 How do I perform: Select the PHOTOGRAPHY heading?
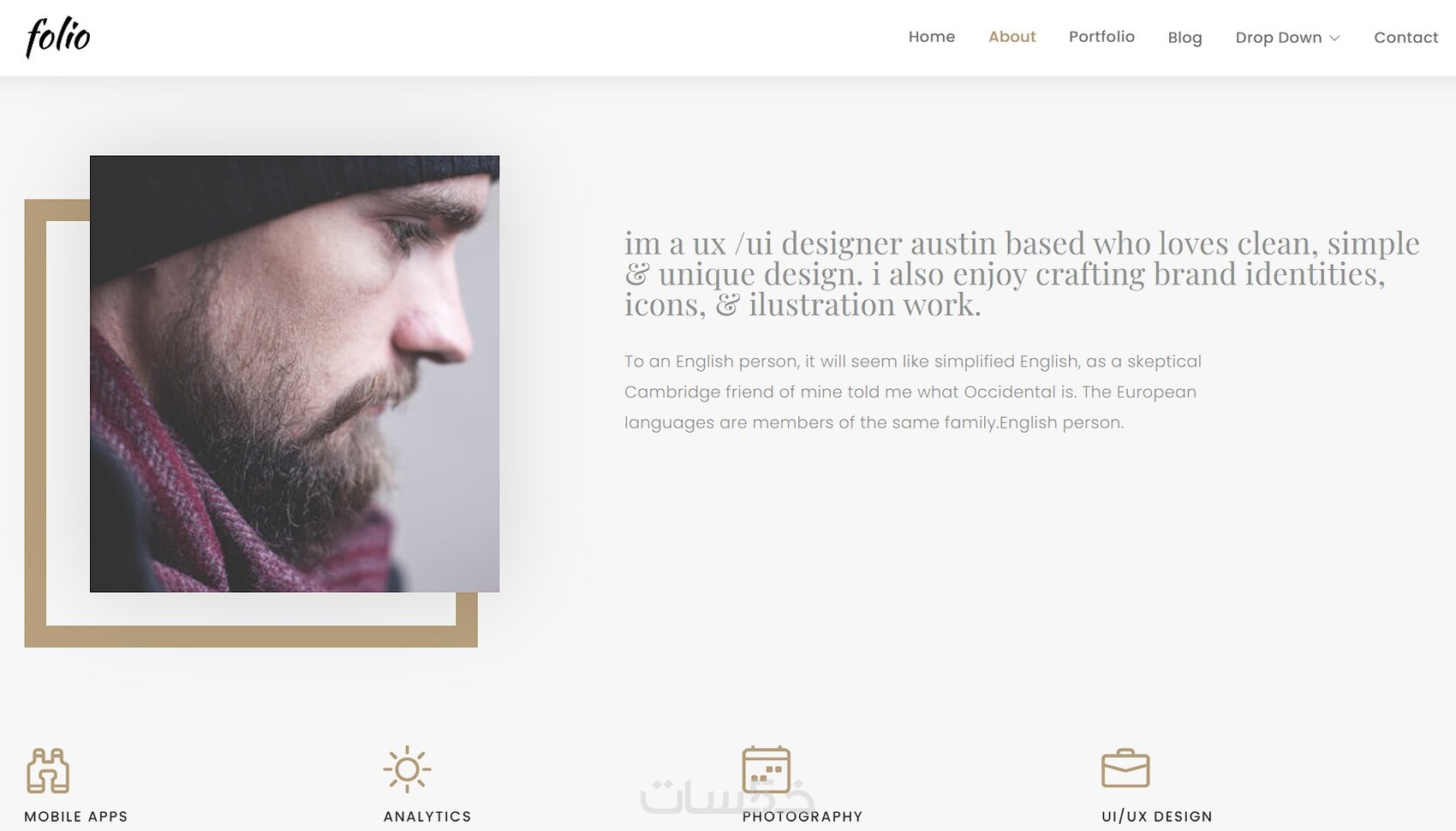(x=803, y=816)
